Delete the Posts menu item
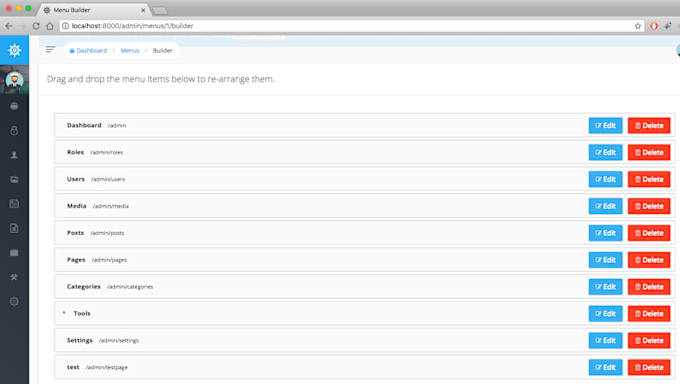 649,233
